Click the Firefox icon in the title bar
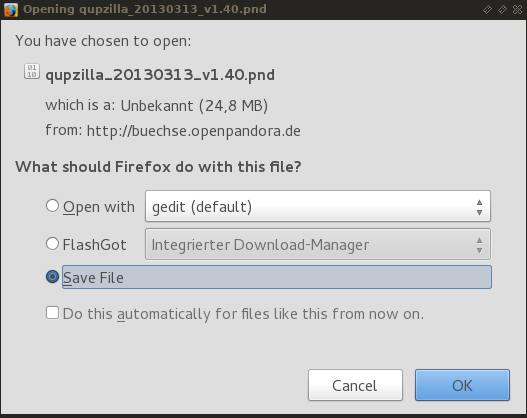 10,9
